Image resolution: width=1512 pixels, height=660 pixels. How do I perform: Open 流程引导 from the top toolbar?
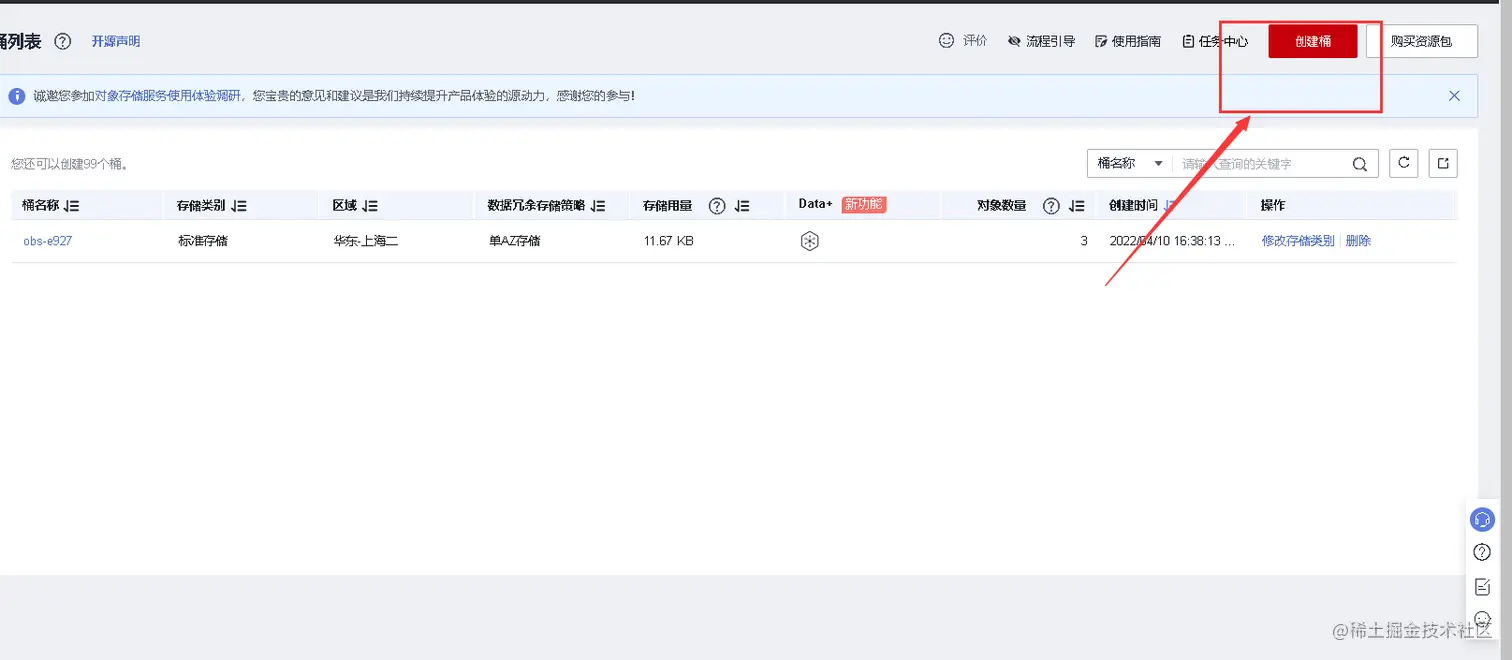point(1042,41)
